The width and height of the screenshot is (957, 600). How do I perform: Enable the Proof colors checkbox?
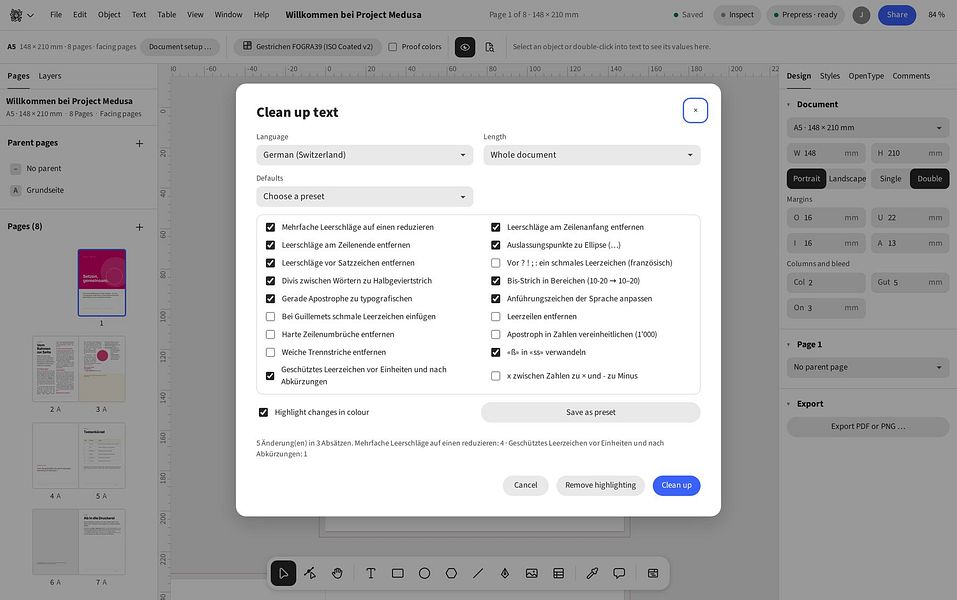click(392, 47)
